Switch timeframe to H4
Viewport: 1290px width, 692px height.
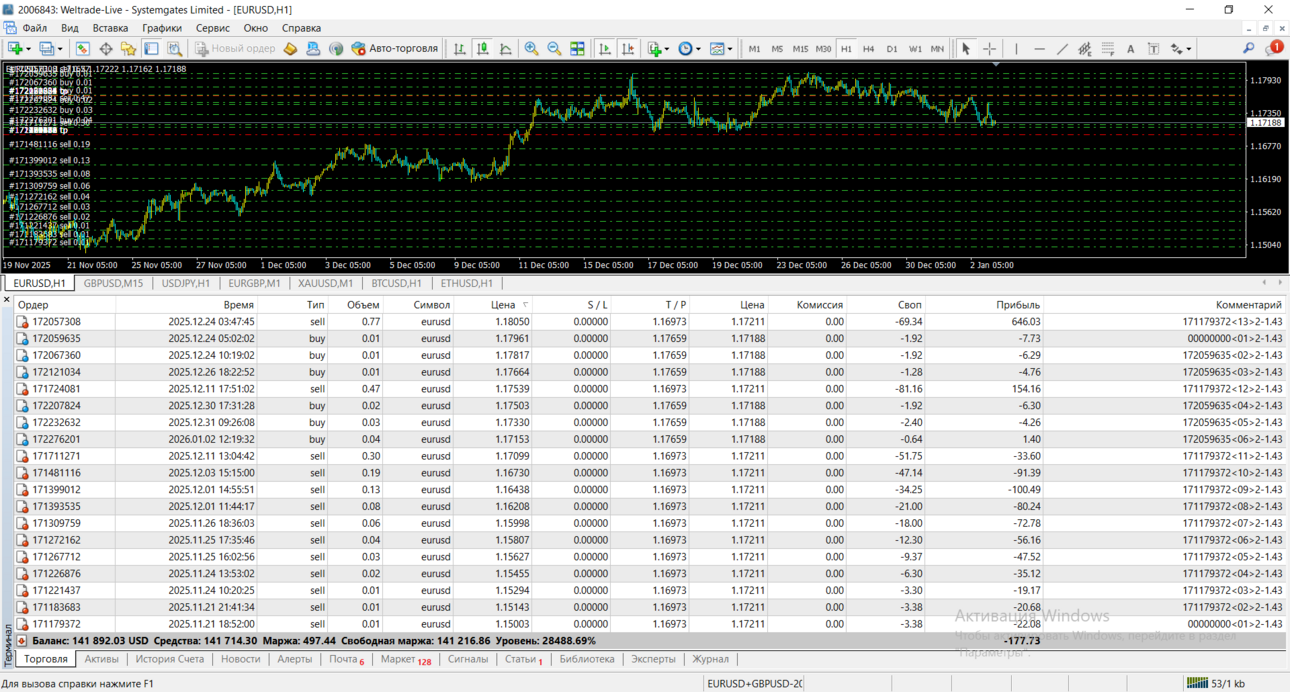click(x=868, y=48)
